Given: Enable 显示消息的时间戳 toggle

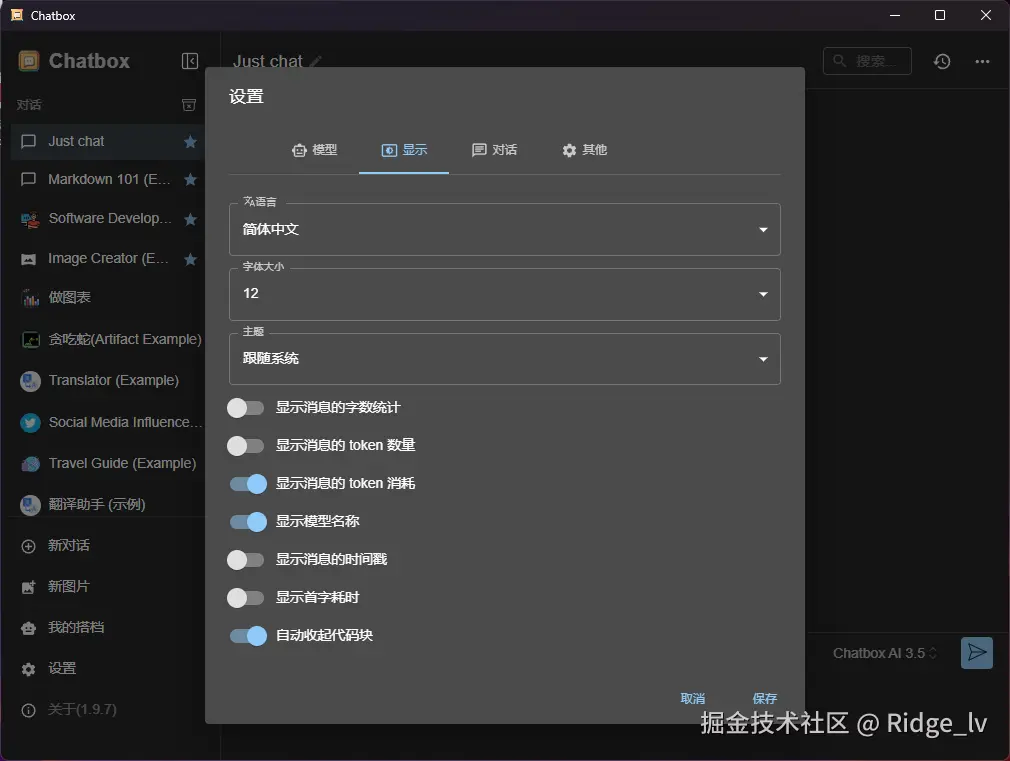Looking at the screenshot, I should tap(245, 560).
